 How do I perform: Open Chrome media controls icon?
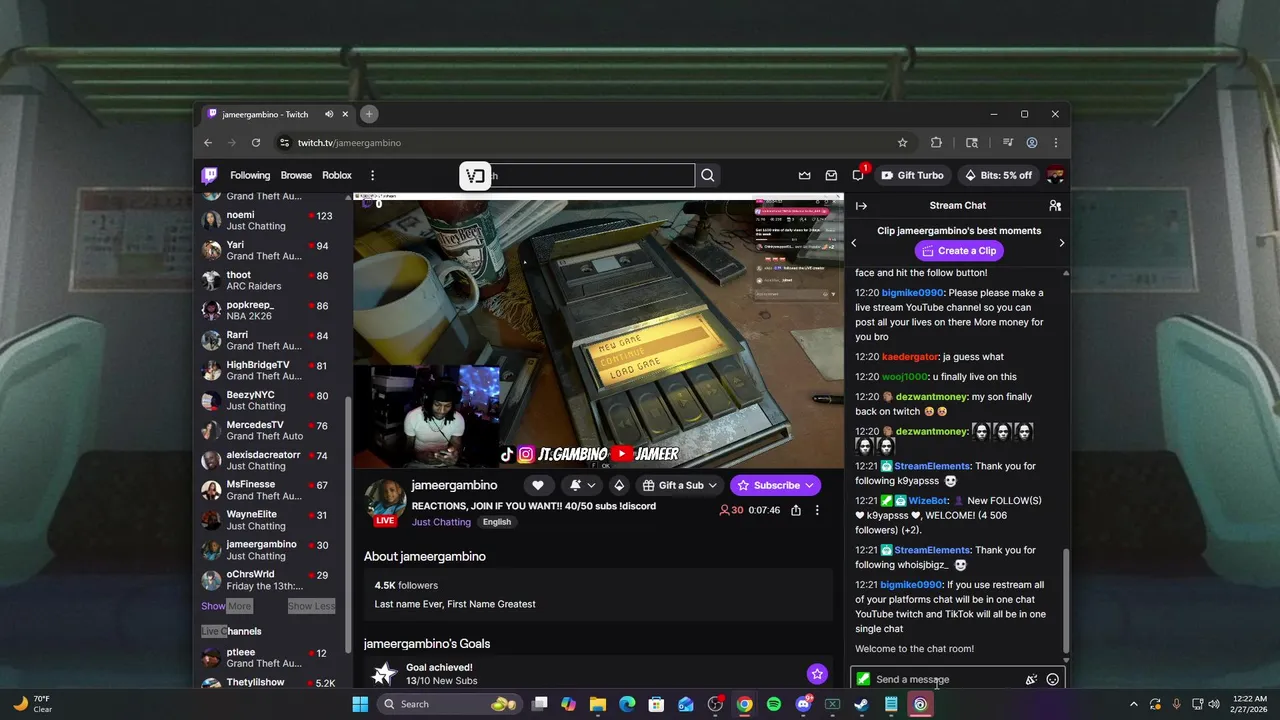1008,143
